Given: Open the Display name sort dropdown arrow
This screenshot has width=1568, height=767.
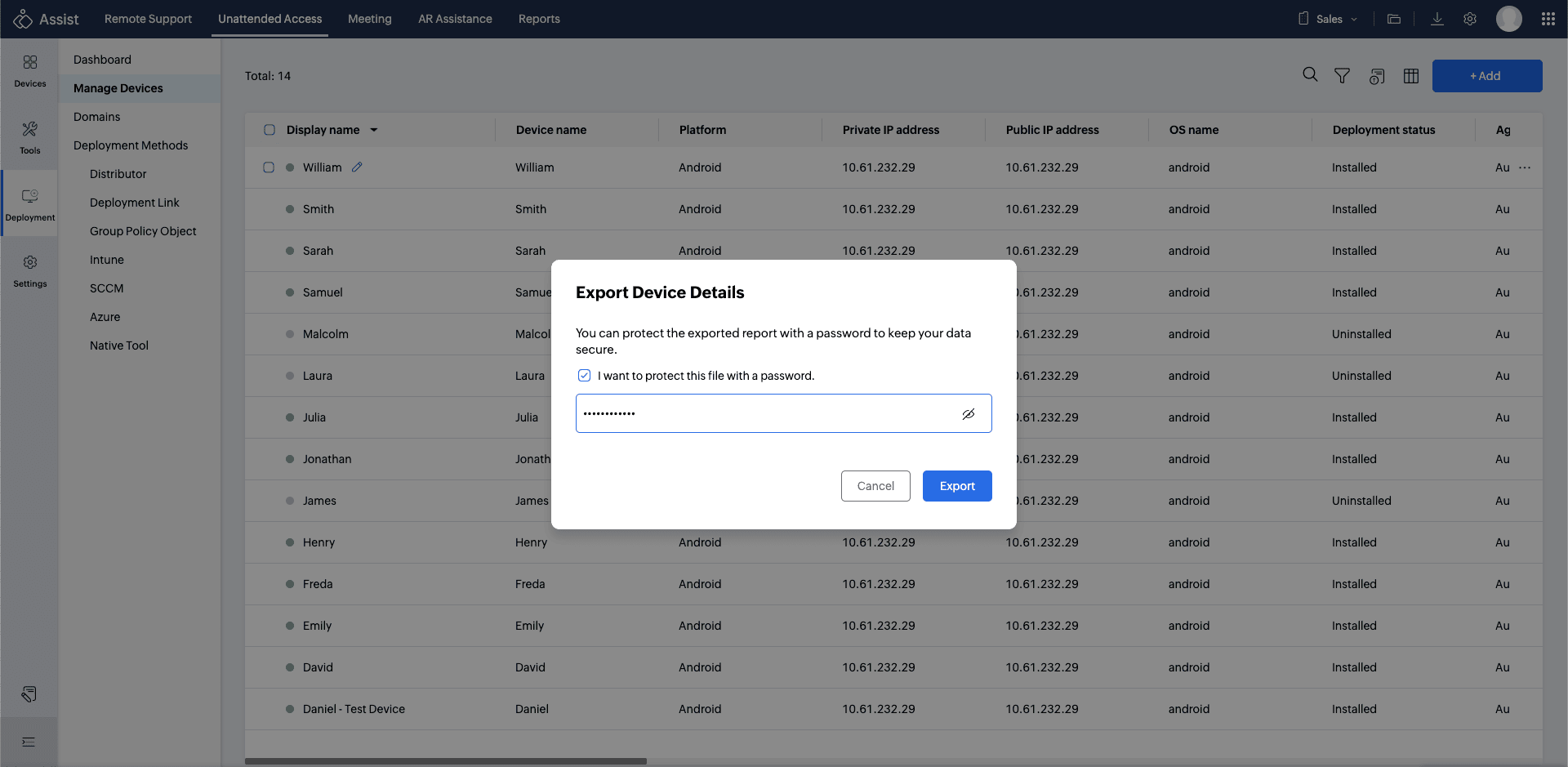Looking at the screenshot, I should coord(374,130).
